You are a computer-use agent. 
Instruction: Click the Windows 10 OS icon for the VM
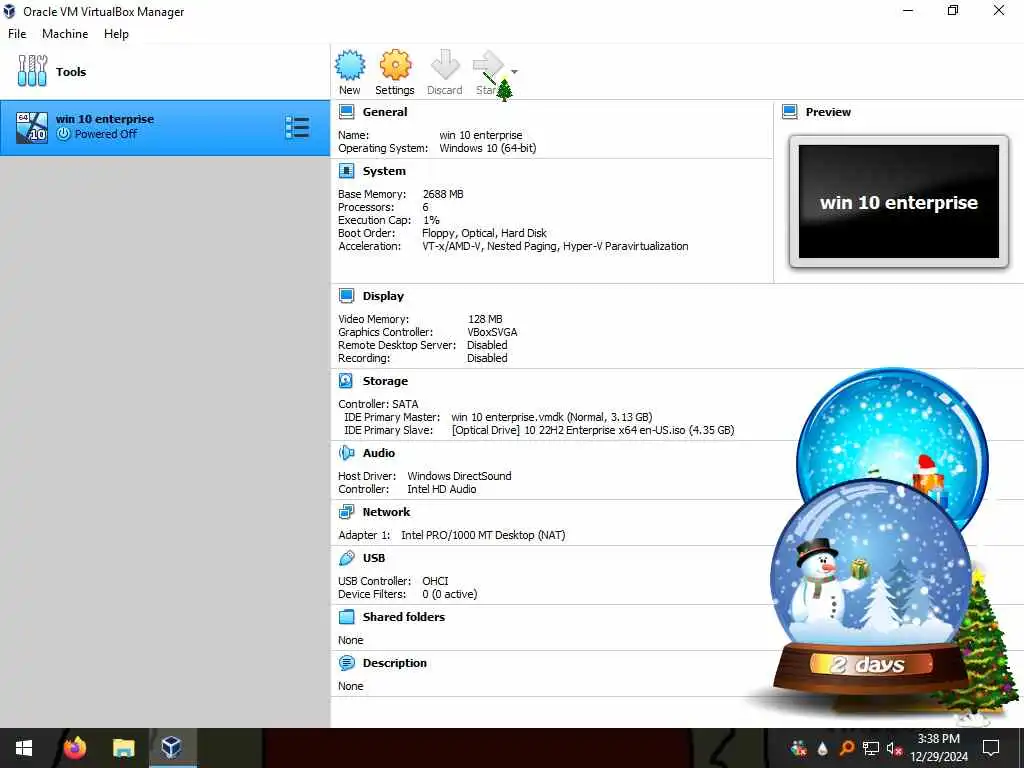click(32, 127)
